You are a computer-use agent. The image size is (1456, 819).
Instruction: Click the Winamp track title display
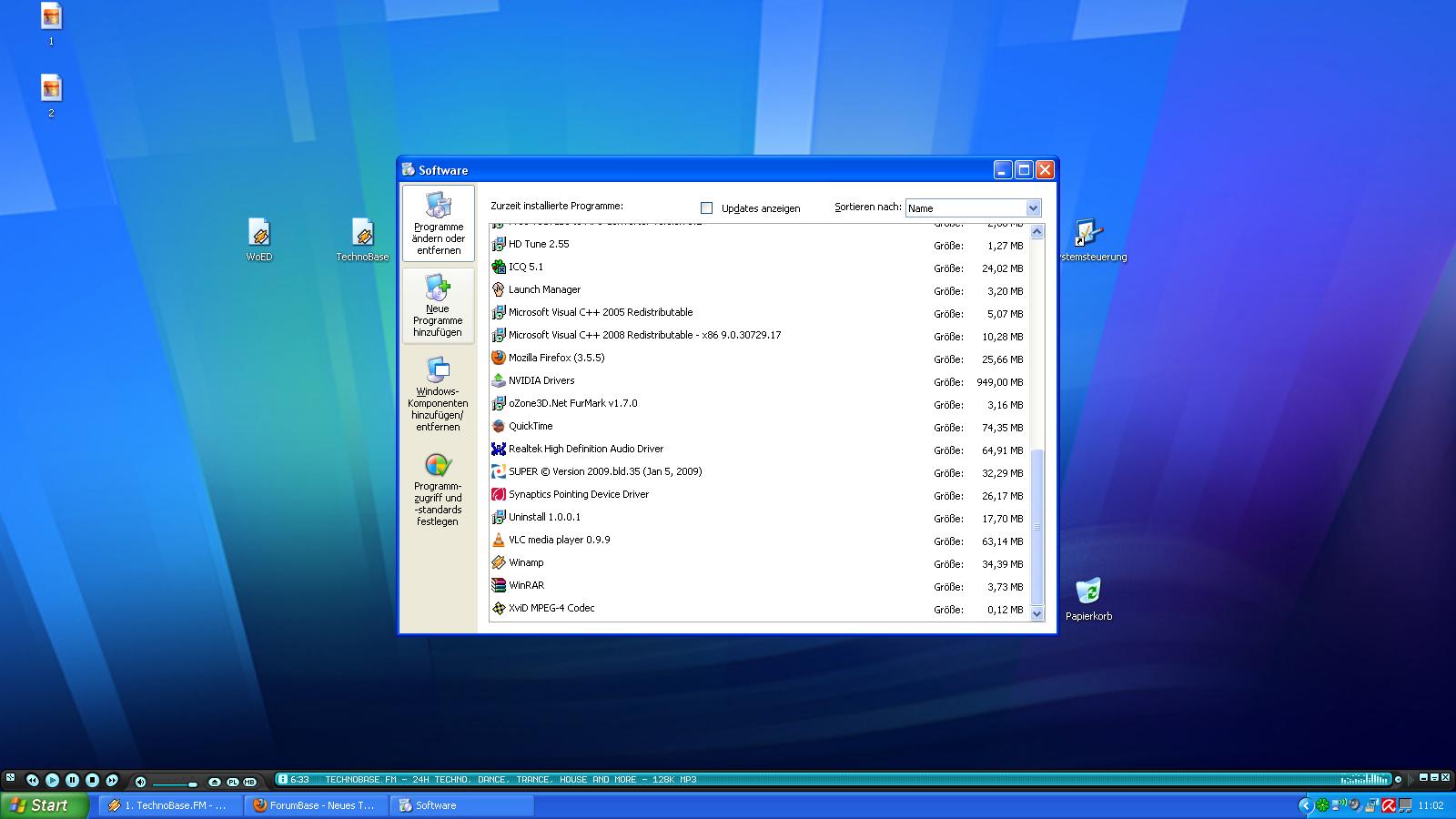click(x=511, y=780)
